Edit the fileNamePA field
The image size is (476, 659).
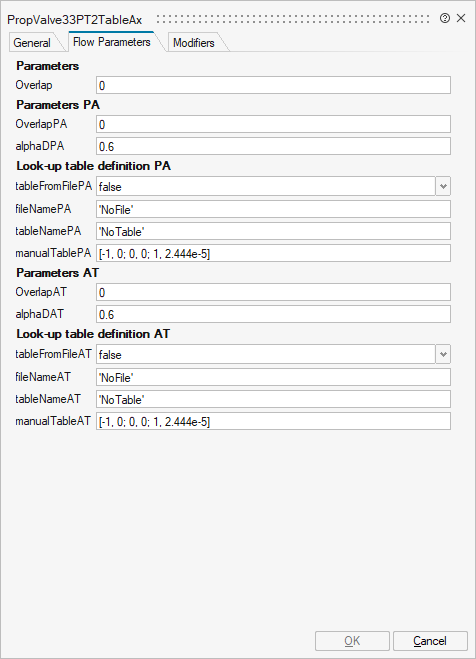[x=274, y=209]
